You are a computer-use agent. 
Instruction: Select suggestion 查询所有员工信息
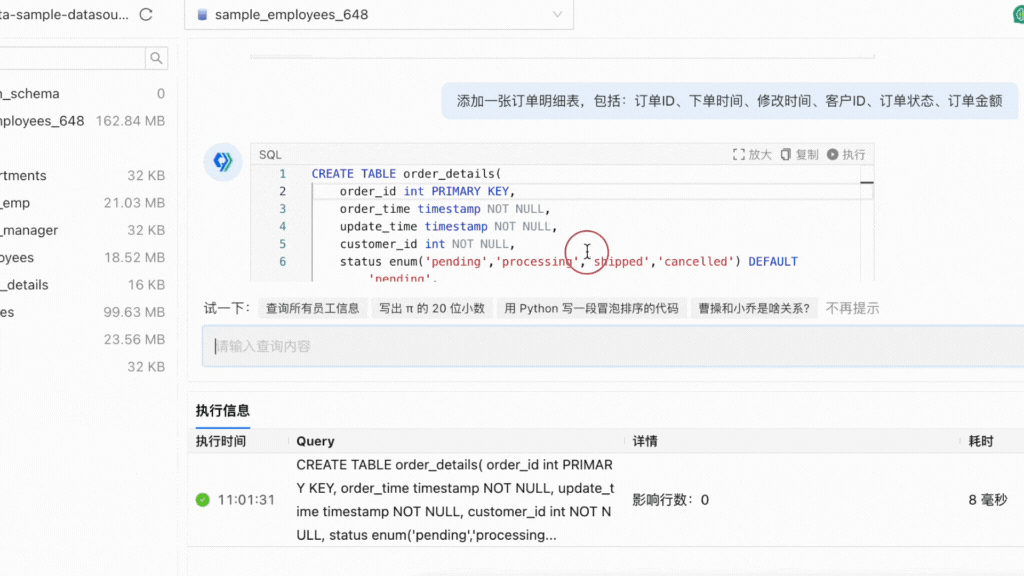pos(312,308)
